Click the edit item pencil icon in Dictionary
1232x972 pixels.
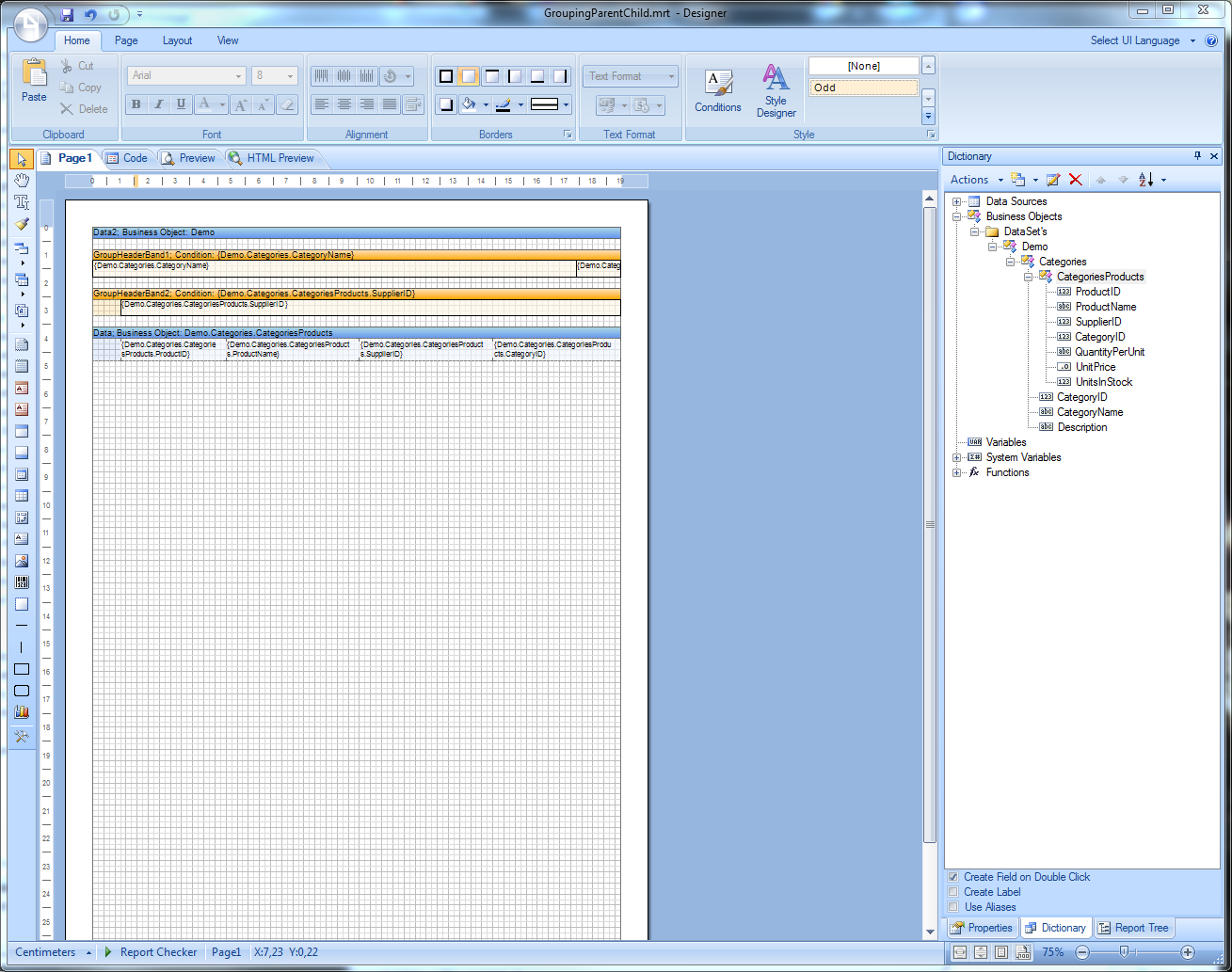point(1053,180)
